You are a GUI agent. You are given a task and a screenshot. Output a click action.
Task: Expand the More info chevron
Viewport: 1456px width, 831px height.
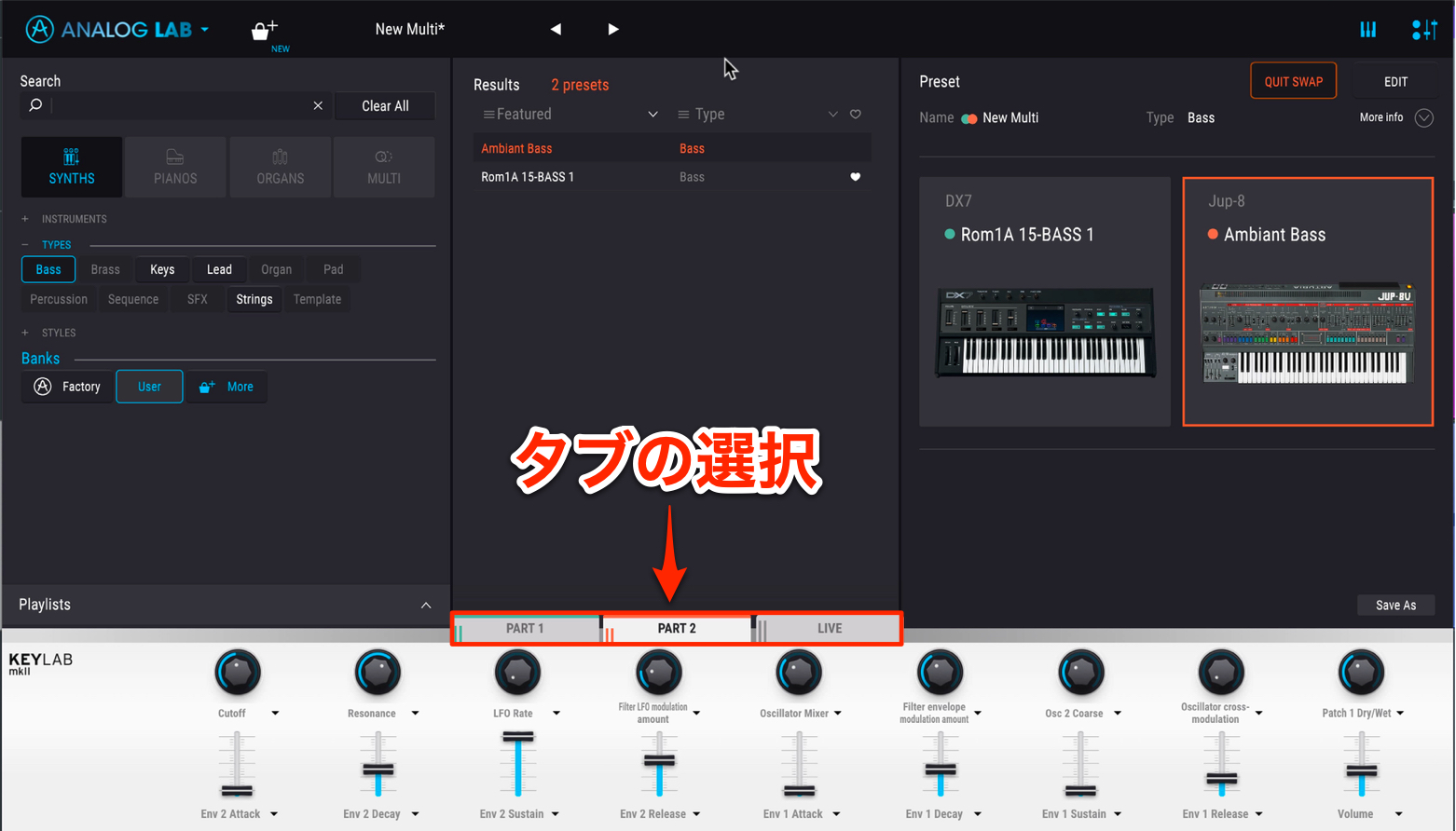[1423, 117]
